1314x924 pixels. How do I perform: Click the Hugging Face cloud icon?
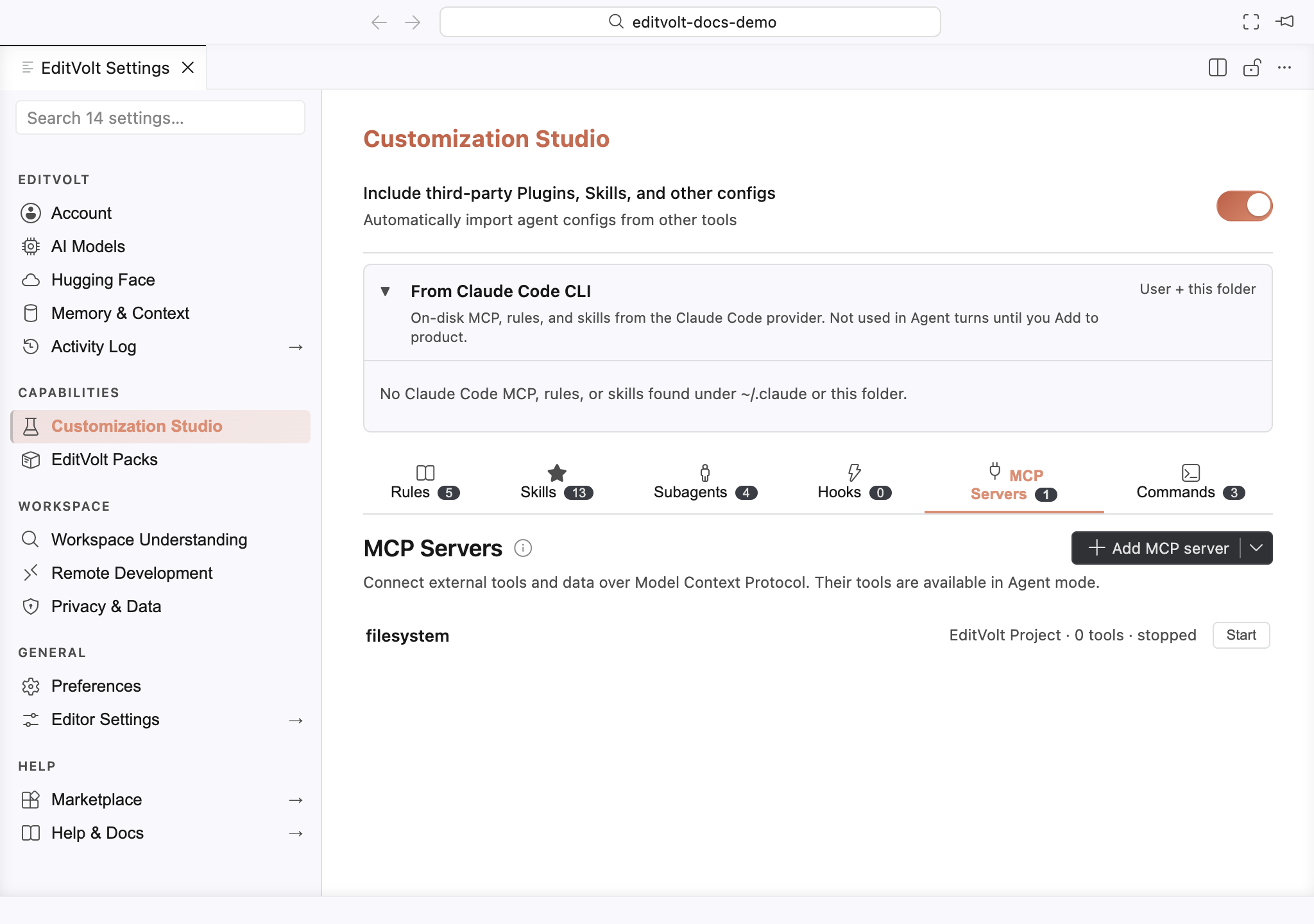(x=31, y=280)
